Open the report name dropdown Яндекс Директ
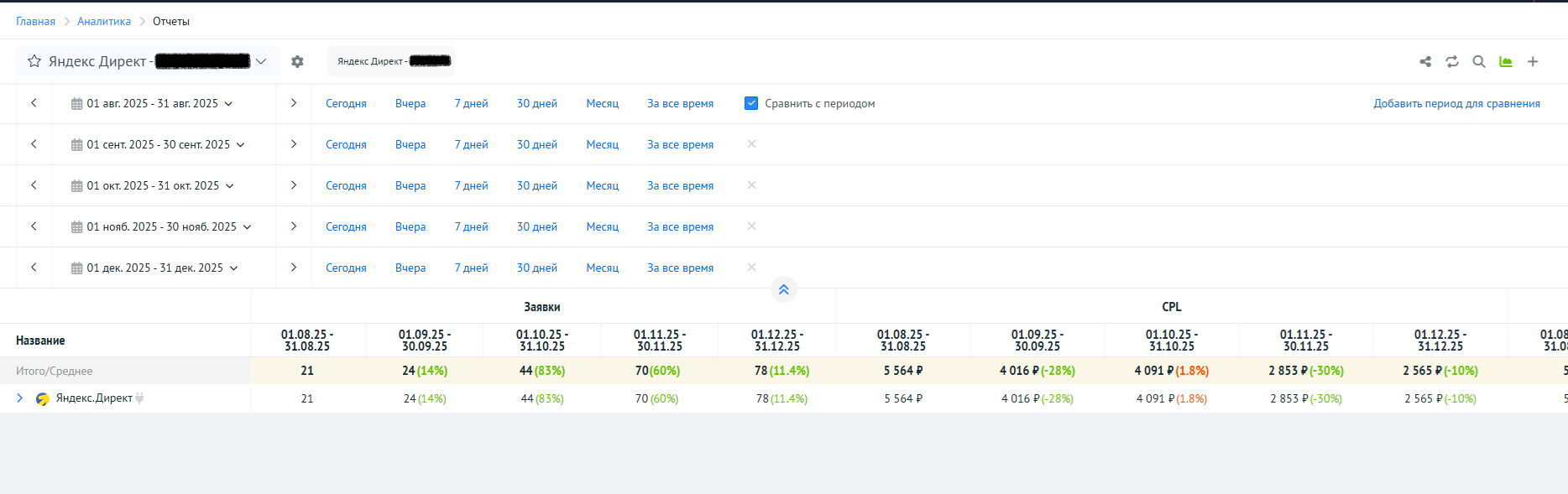 (148, 61)
